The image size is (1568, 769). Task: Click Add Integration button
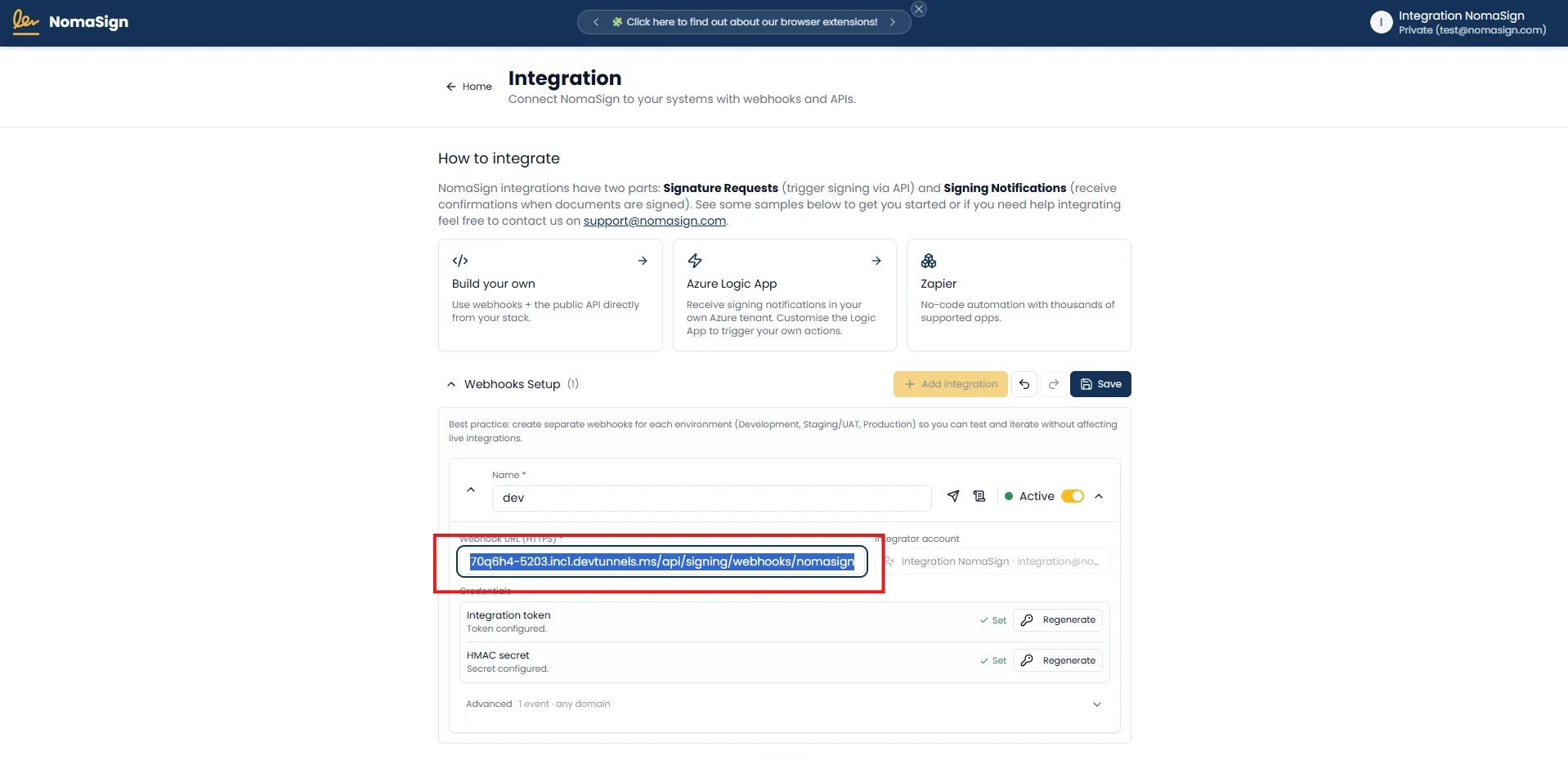pyautogui.click(x=950, y=384)
